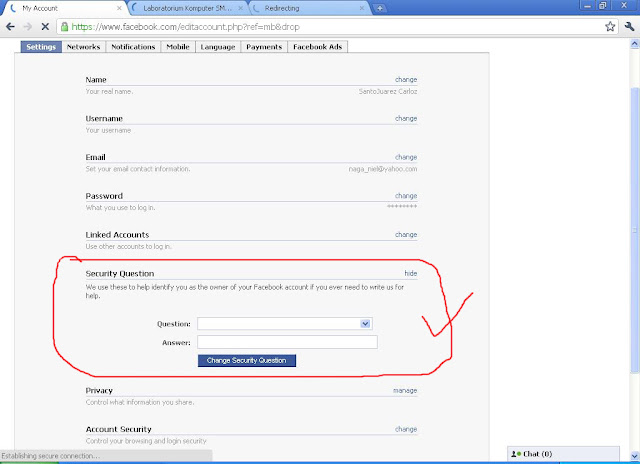
Task: Switch to the Laboratorium Komputer browser tab
Action: [x=188, y=8]
